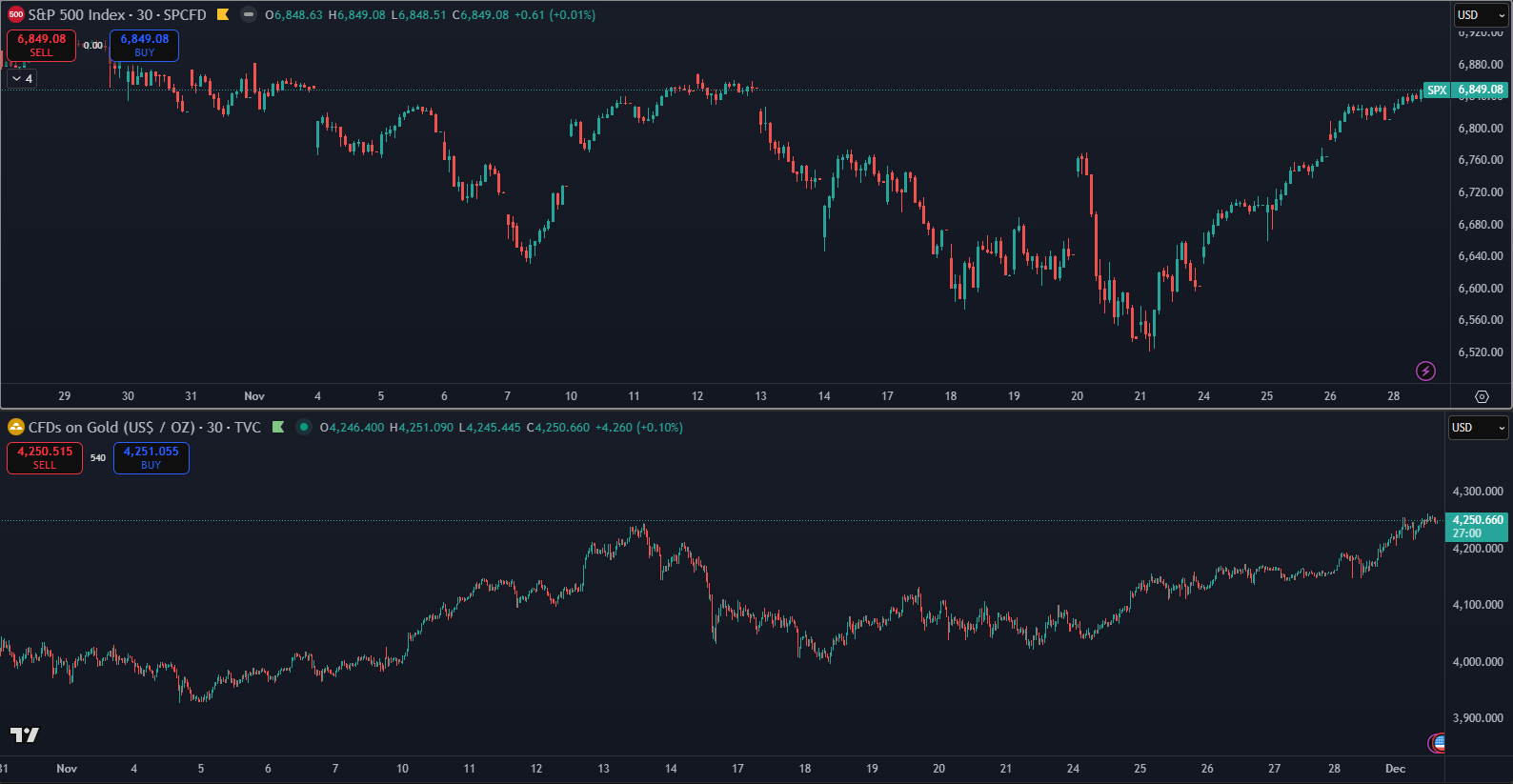Click the US flag event icon on Gold chart
This screenshot has height=784, width=1513.
[1437, 742]
